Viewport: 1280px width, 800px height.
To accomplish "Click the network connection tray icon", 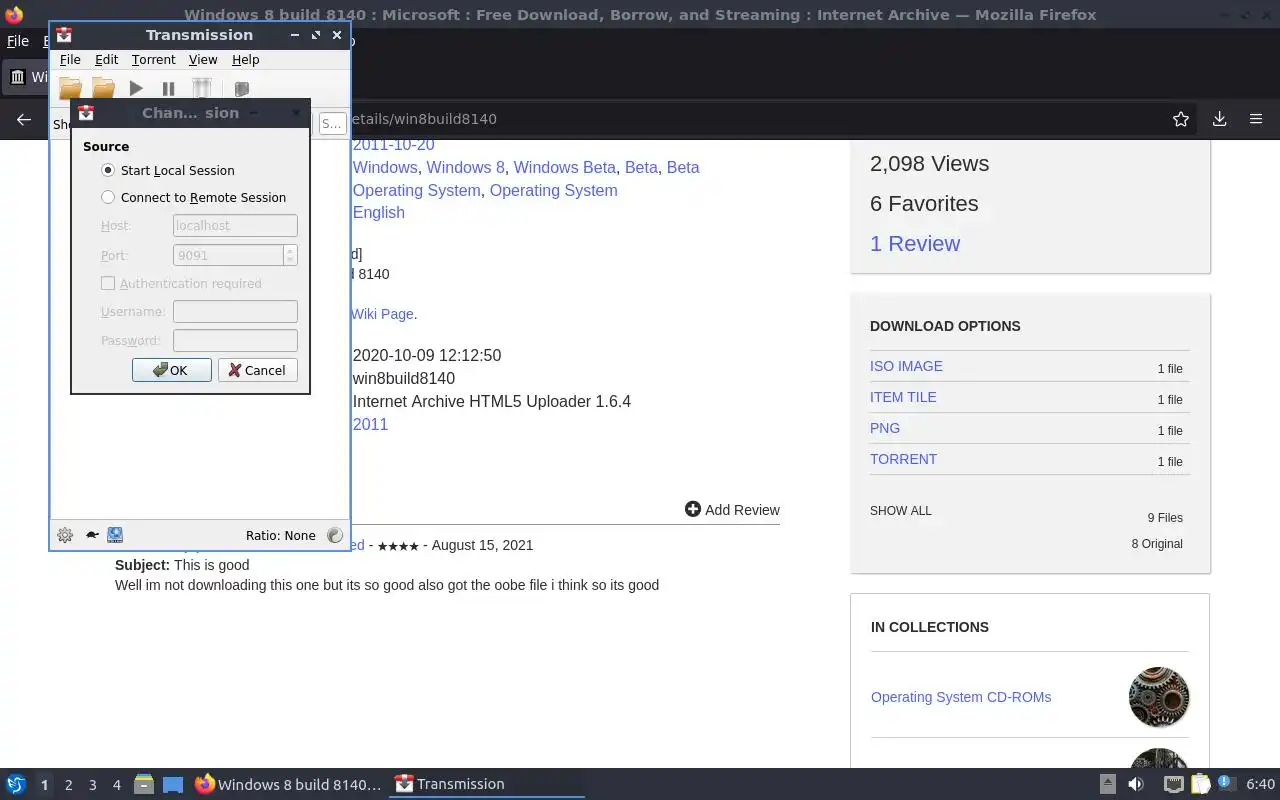I will [x=1174, y=784].
